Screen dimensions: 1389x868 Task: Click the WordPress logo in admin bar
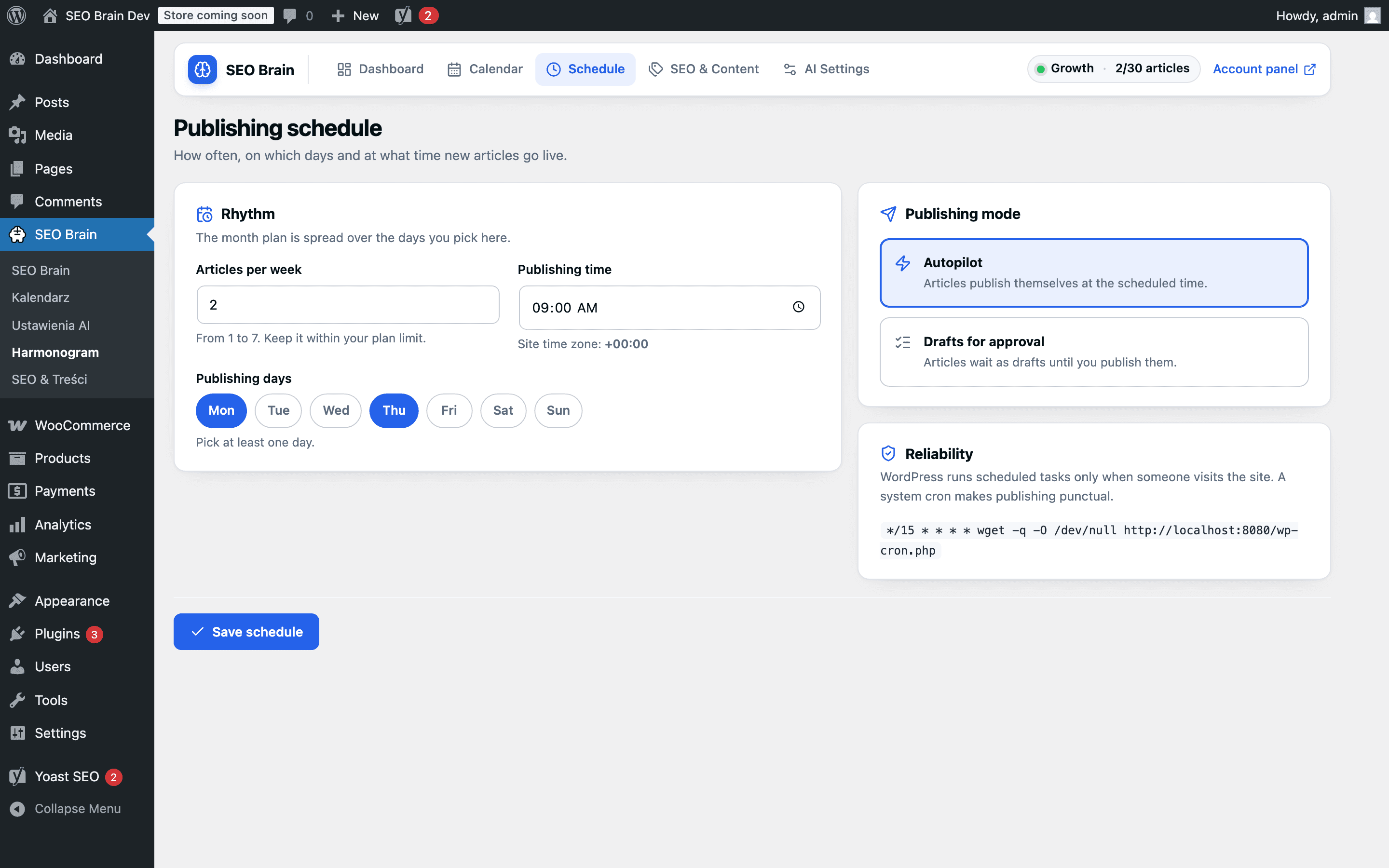tap(17, 15)
